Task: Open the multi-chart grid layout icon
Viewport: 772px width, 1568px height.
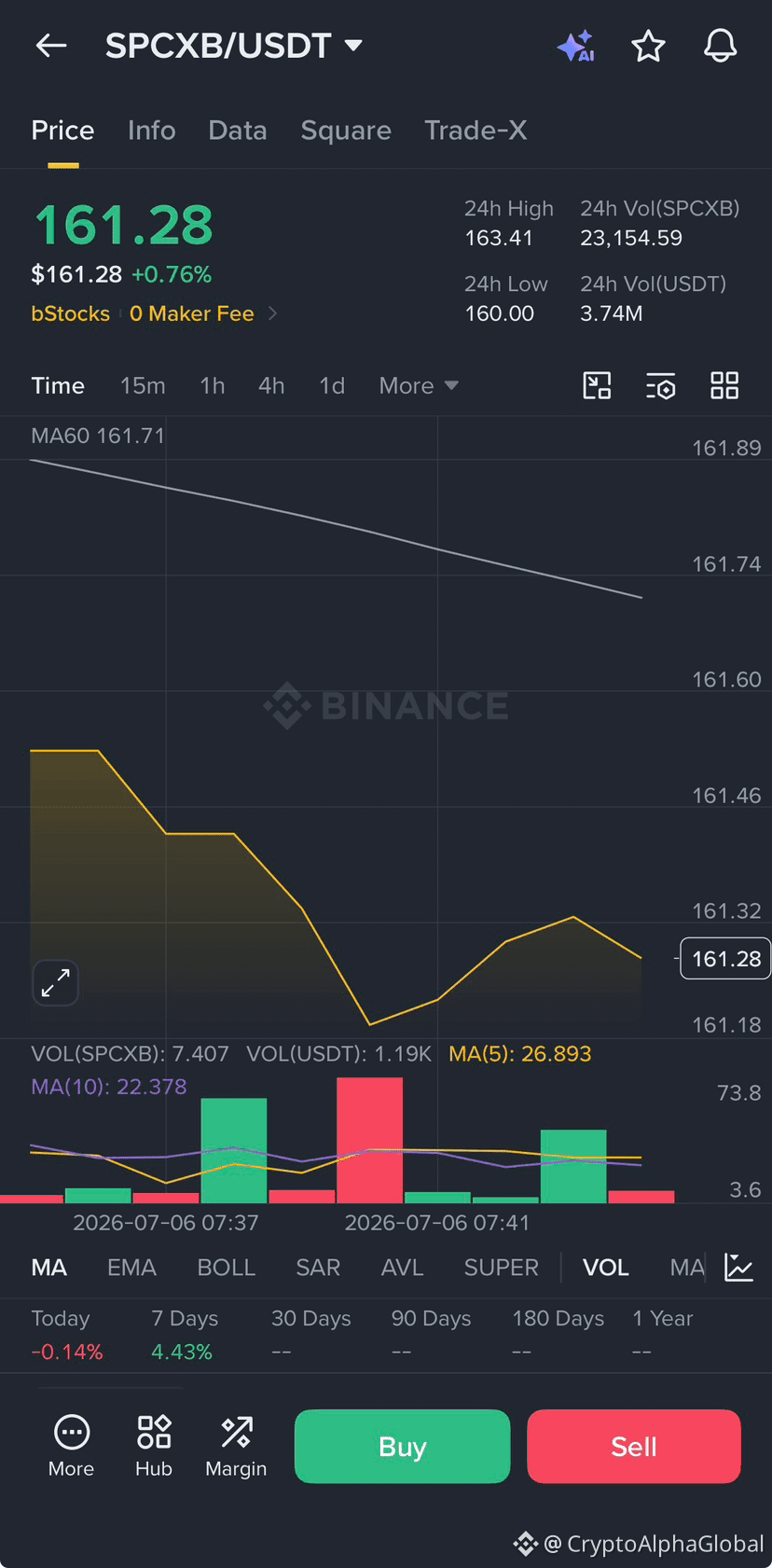Action: (724, 385)
